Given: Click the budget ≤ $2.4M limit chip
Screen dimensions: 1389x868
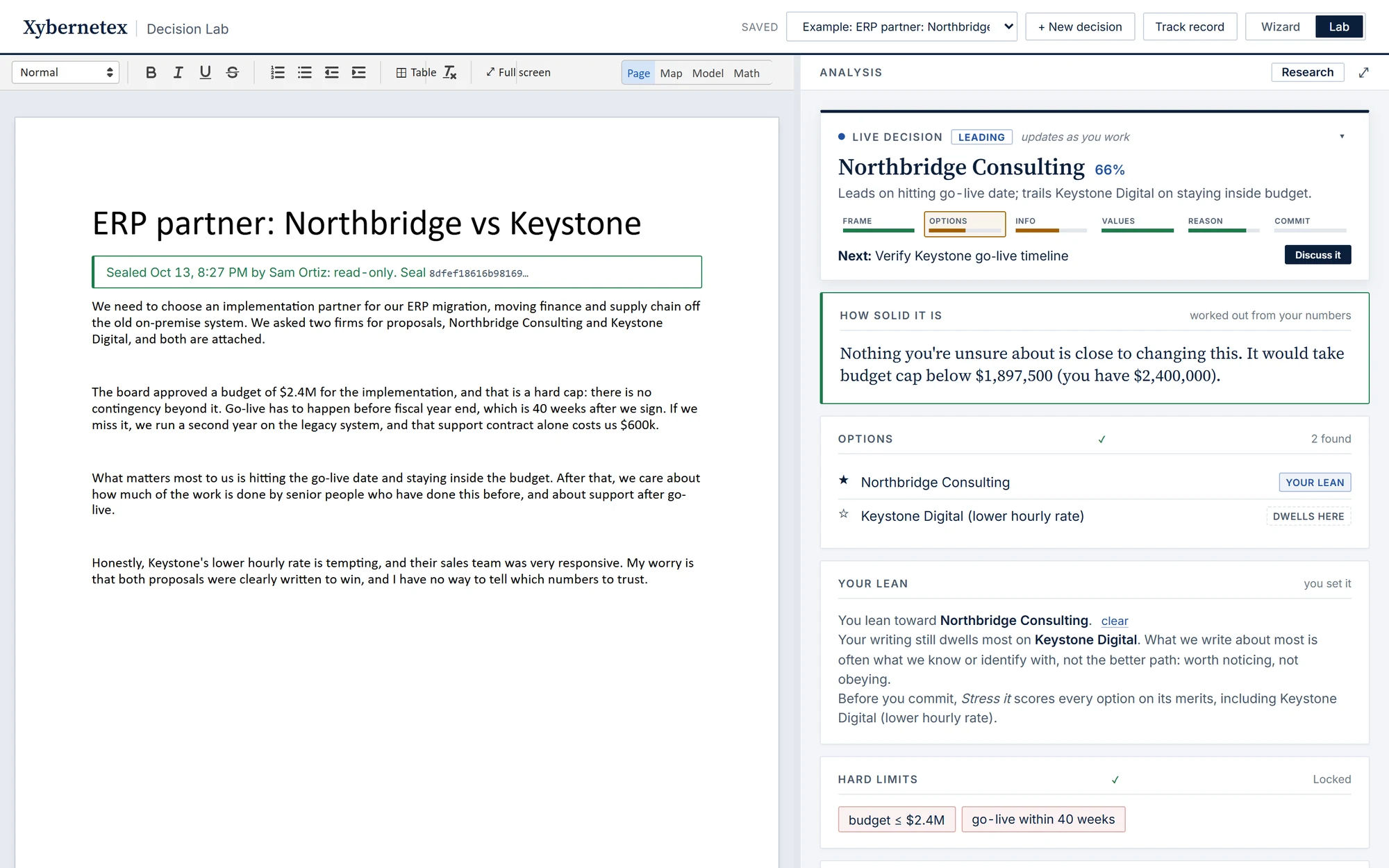Looking at the screenshot, I should tap(897, 819).
